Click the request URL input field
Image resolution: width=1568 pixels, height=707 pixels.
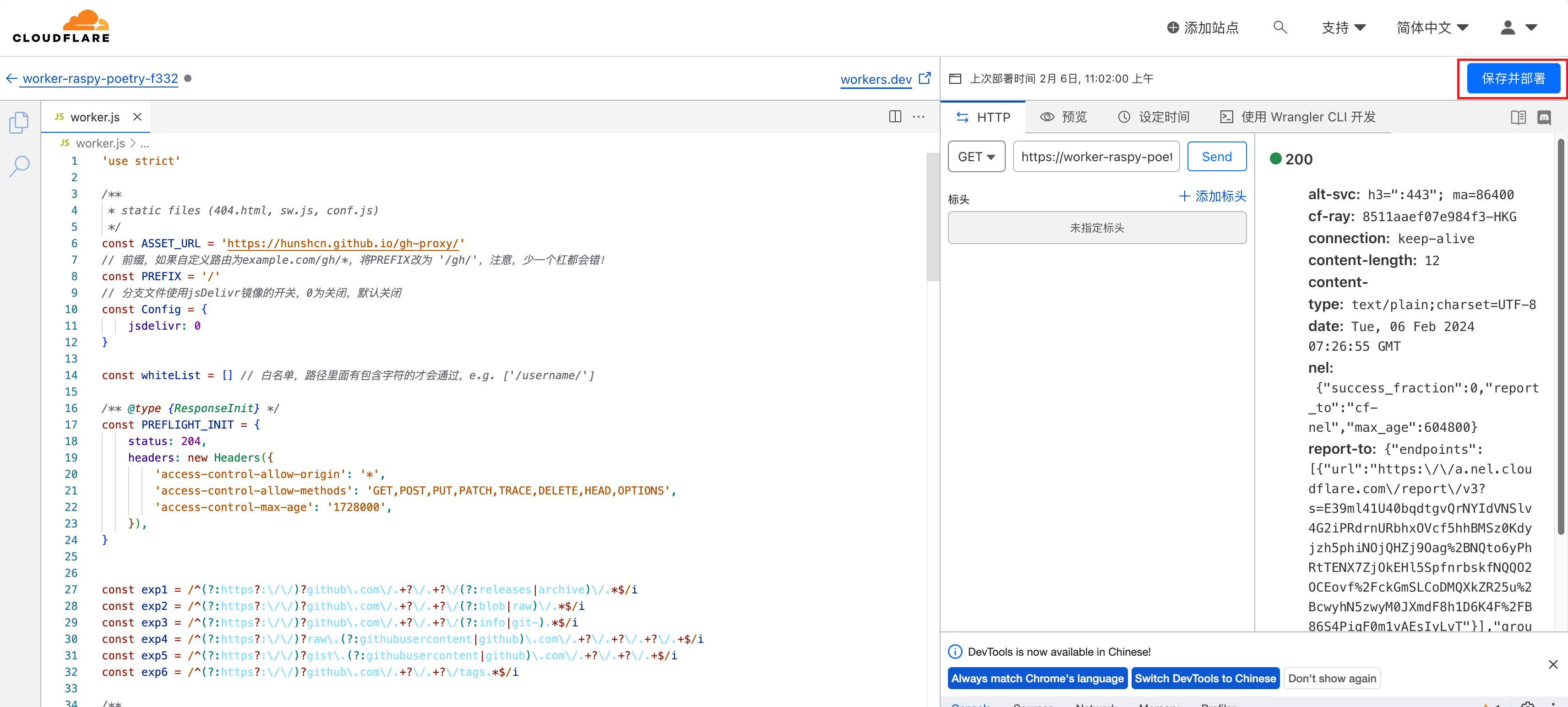[1096, 157]
